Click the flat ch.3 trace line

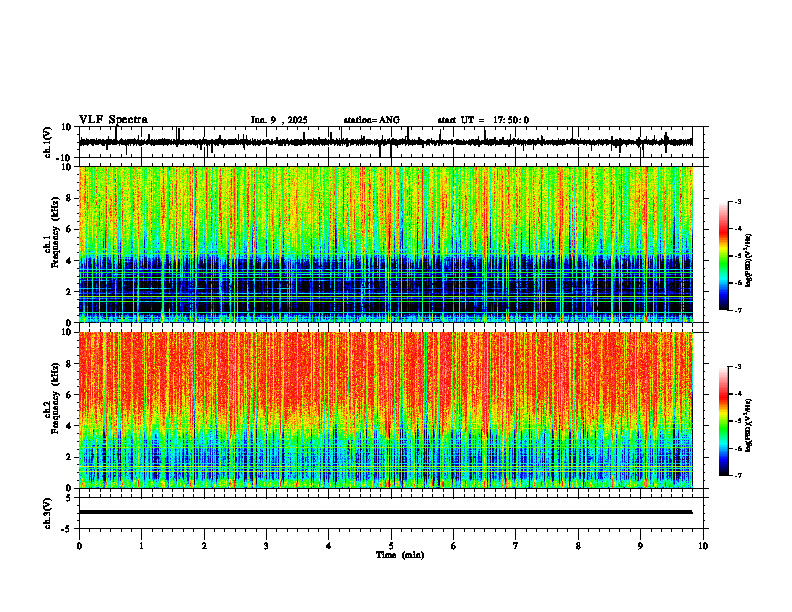coord(385,512)
